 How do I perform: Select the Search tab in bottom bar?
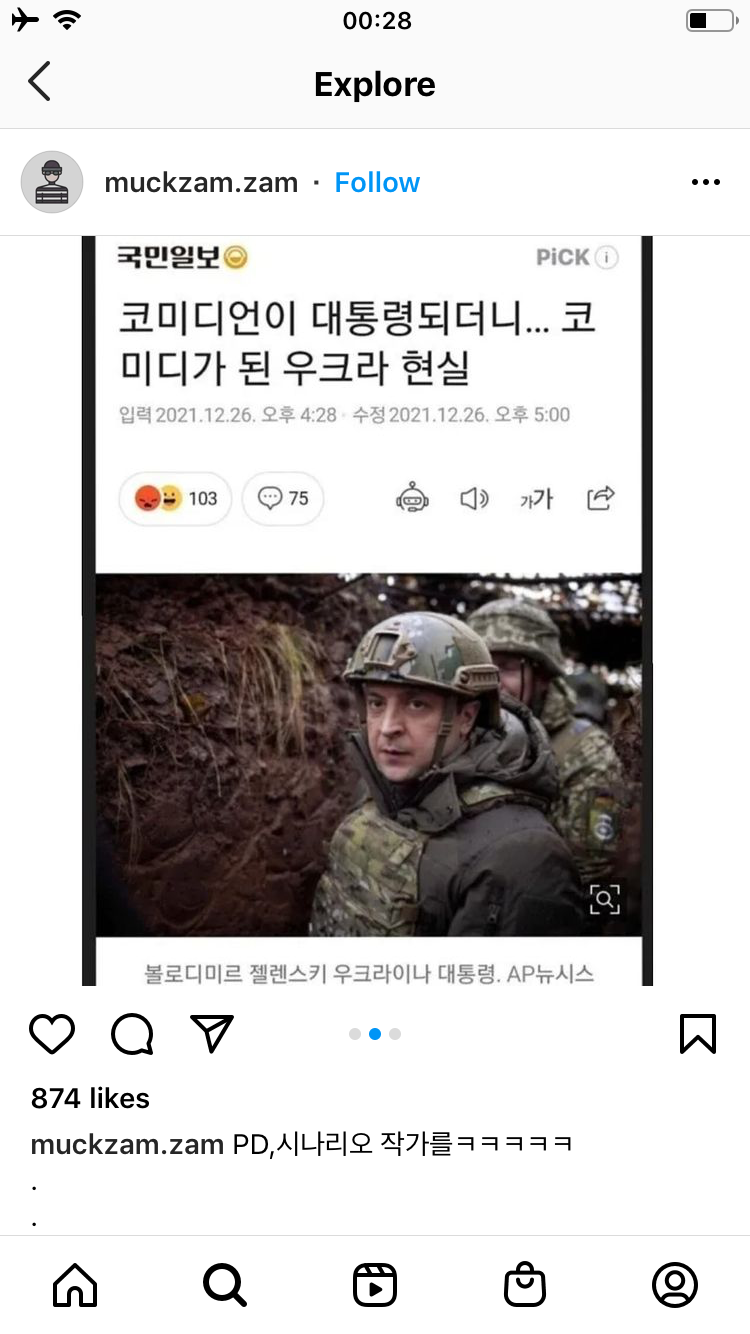225,1285
